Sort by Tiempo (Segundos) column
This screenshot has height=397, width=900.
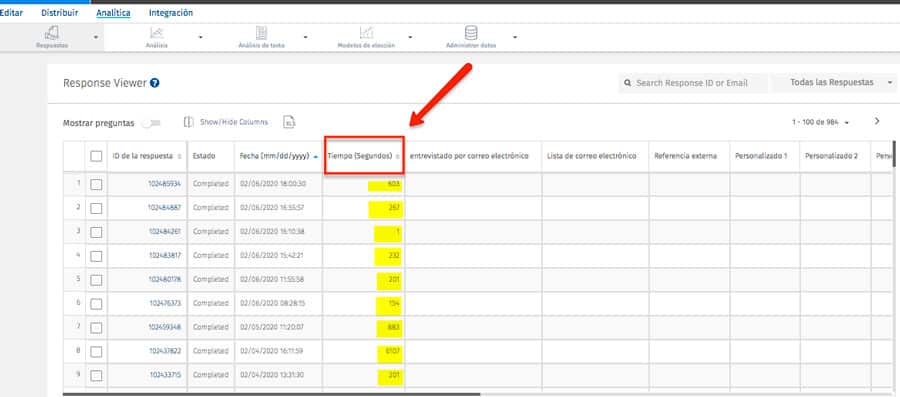coord(398,157)
